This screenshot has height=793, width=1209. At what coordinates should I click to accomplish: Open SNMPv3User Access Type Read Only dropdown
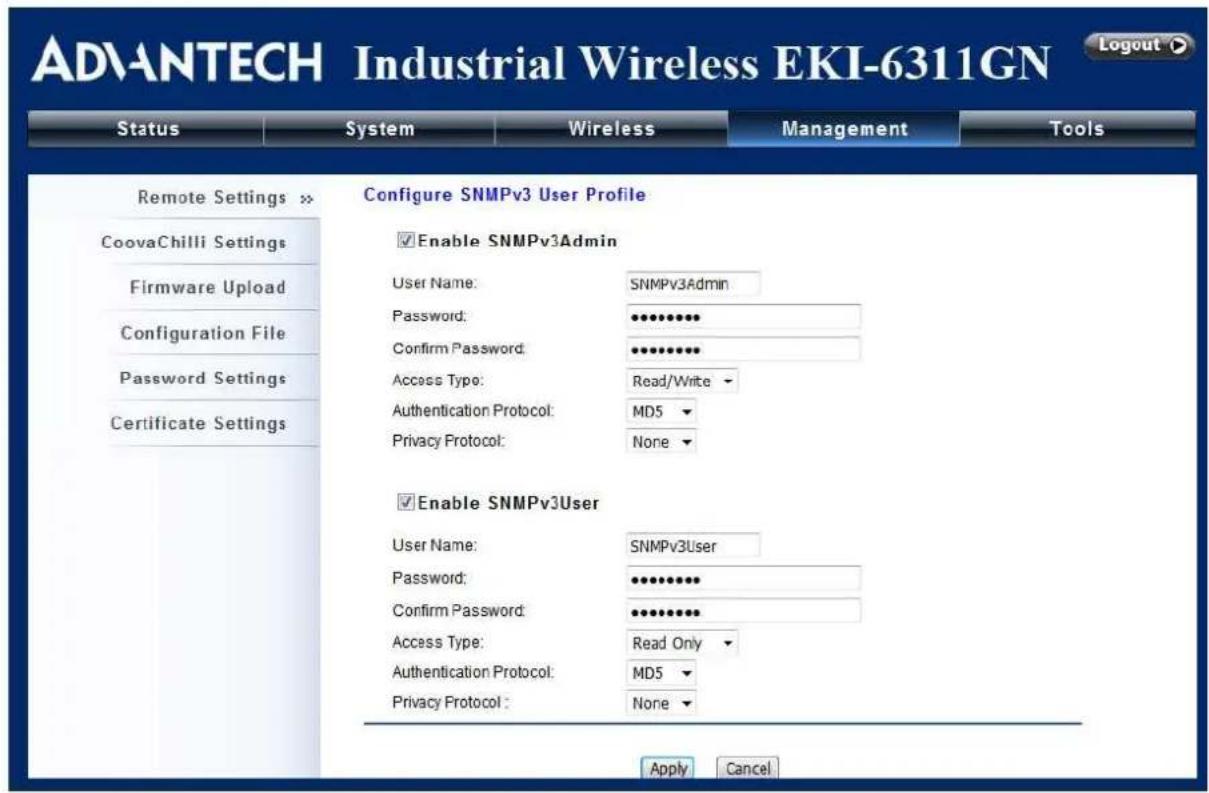[682, 643]
